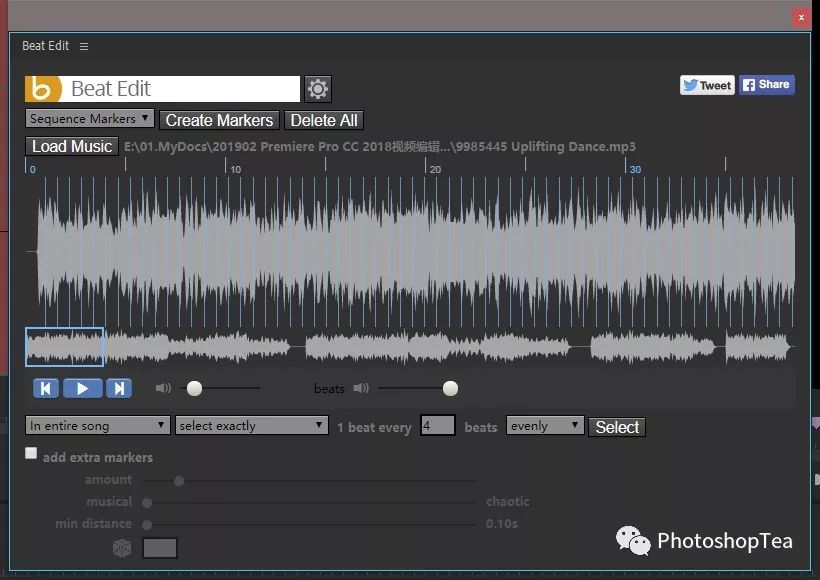Open the Sequence Markers dropdown
This screenshot has width=820, height=580.
(x=89, y=119)
